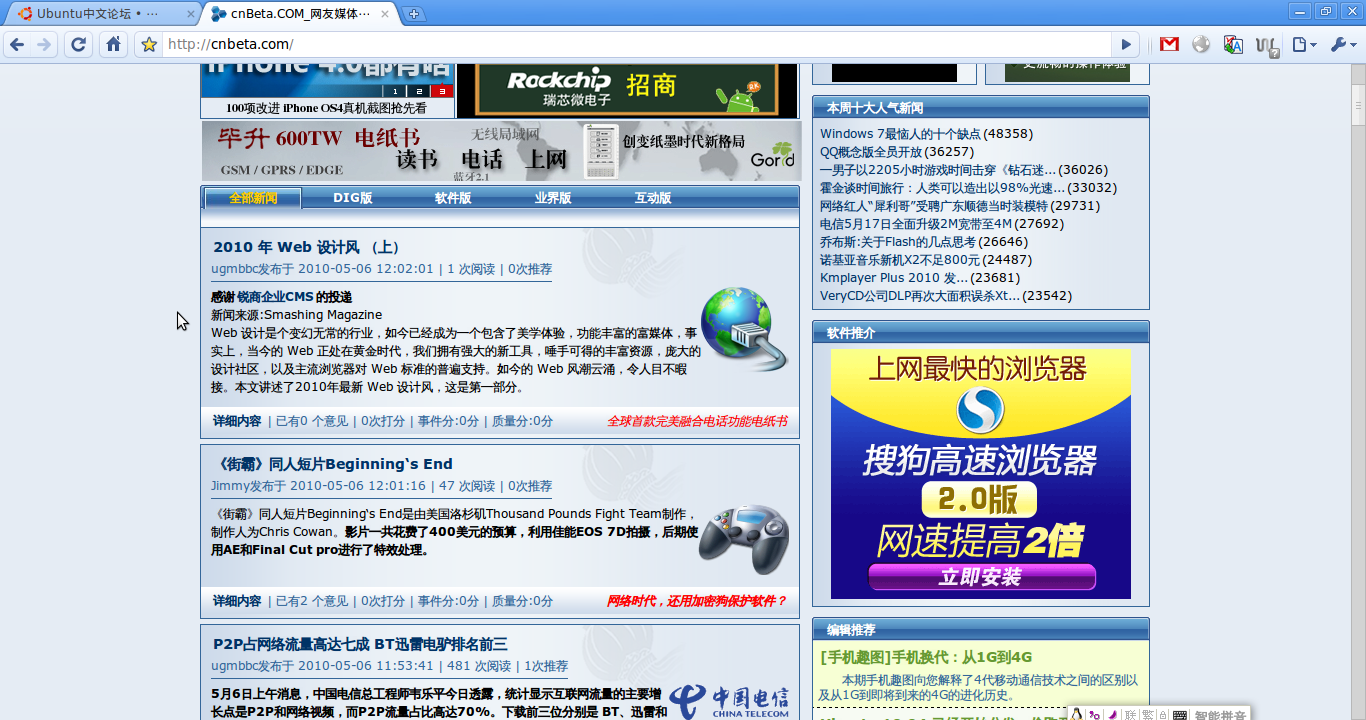
Task: Open the 互动版 tab
Action: click(x=652, y=198)
